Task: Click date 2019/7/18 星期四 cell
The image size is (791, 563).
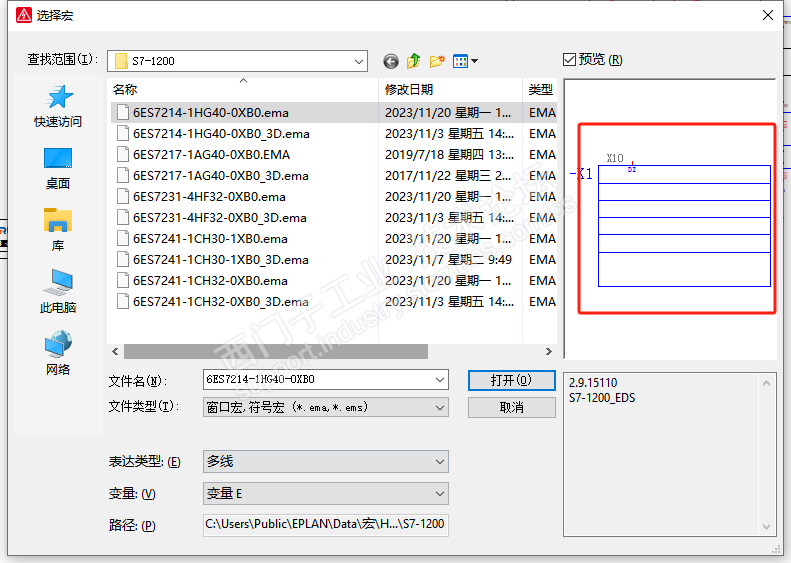Action: tap(449, 155)
